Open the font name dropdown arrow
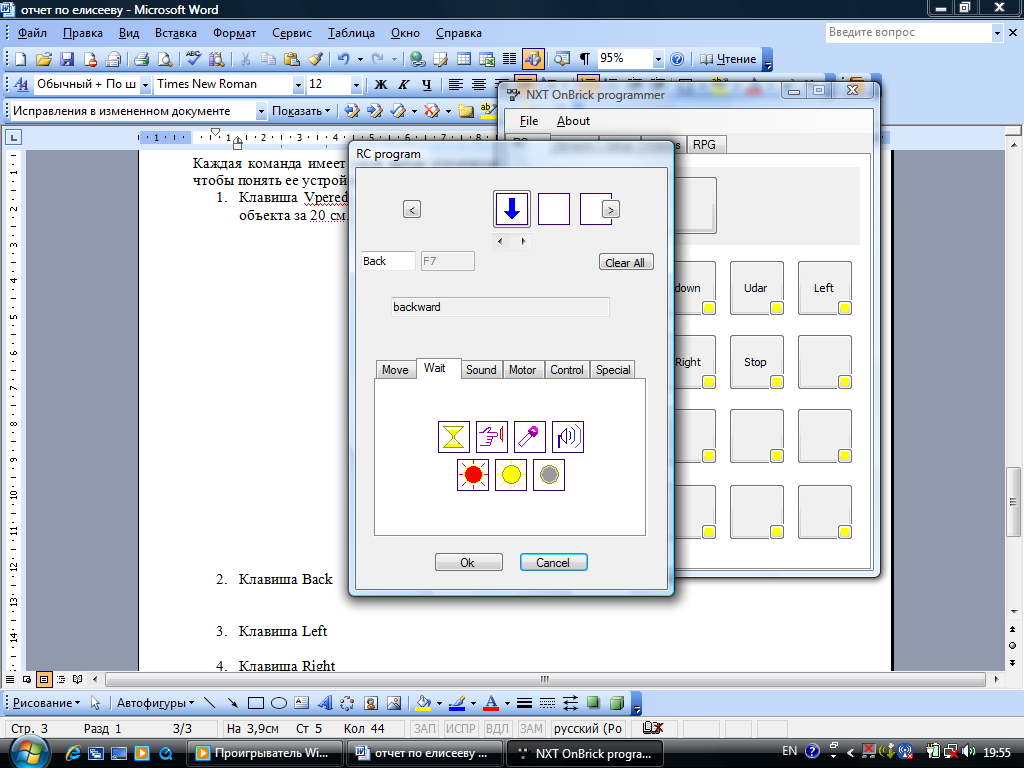The height and width of the screenshot is (768, 1024). pyautogui.click(x=298, y=85)
